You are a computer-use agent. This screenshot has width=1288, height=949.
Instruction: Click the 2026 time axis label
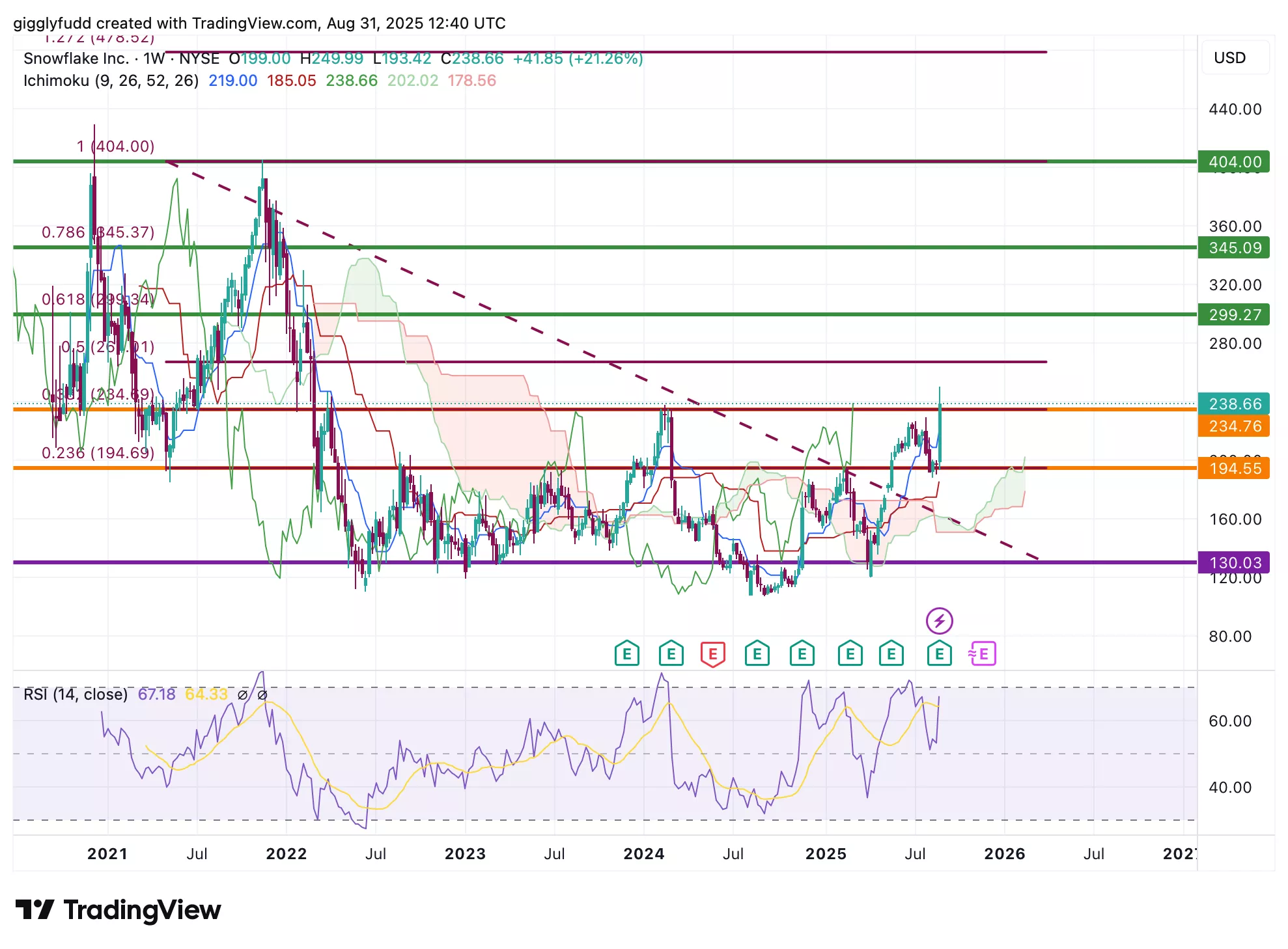point(1004,854)
